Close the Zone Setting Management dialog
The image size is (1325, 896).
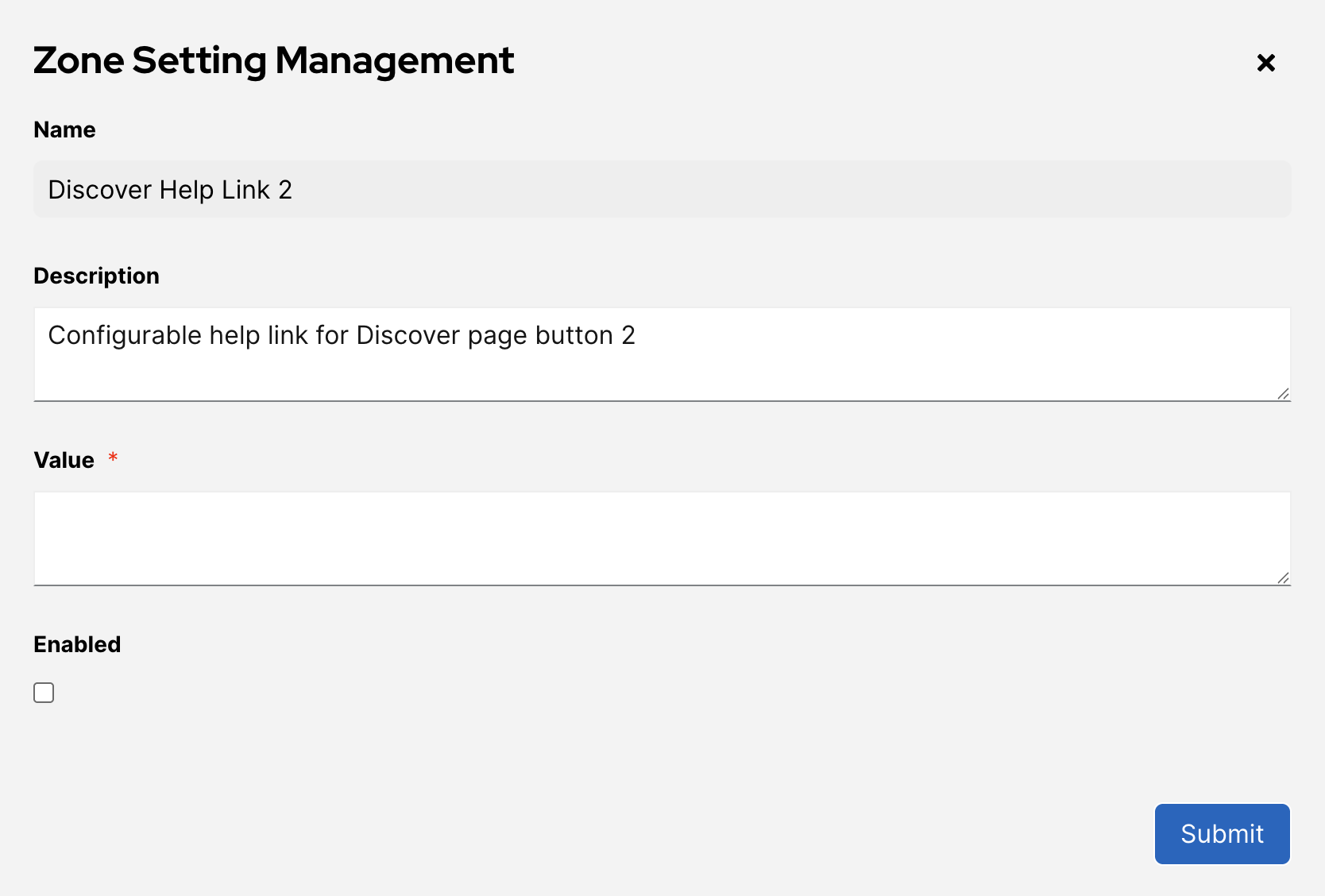1265,63
